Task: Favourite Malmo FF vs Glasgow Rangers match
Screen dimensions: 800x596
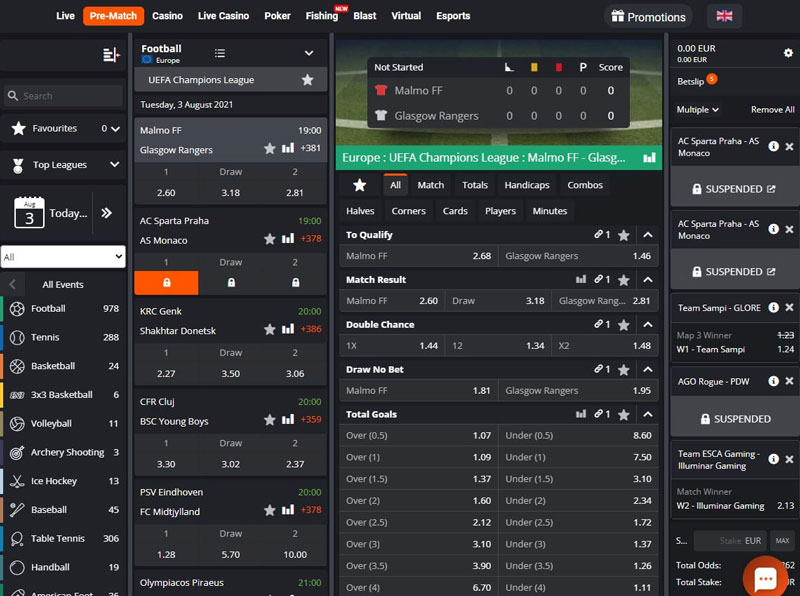Action: [269, 148]
